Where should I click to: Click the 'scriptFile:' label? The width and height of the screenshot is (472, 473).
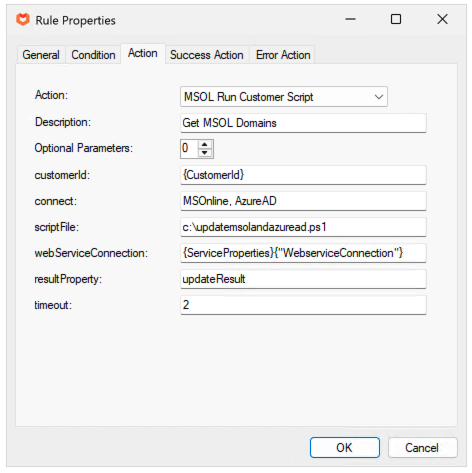point(57,227)
